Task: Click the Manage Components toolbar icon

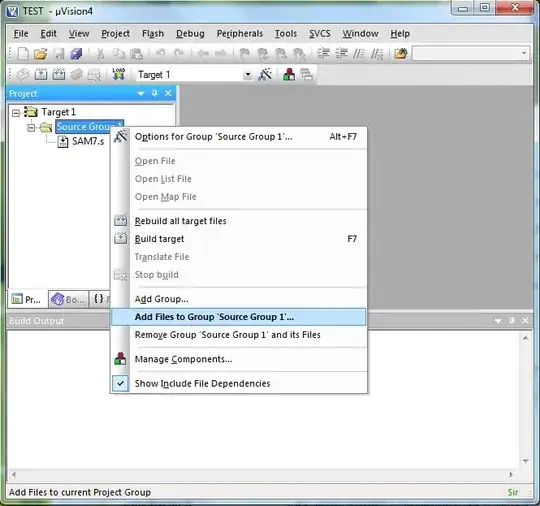Action: 289,74
